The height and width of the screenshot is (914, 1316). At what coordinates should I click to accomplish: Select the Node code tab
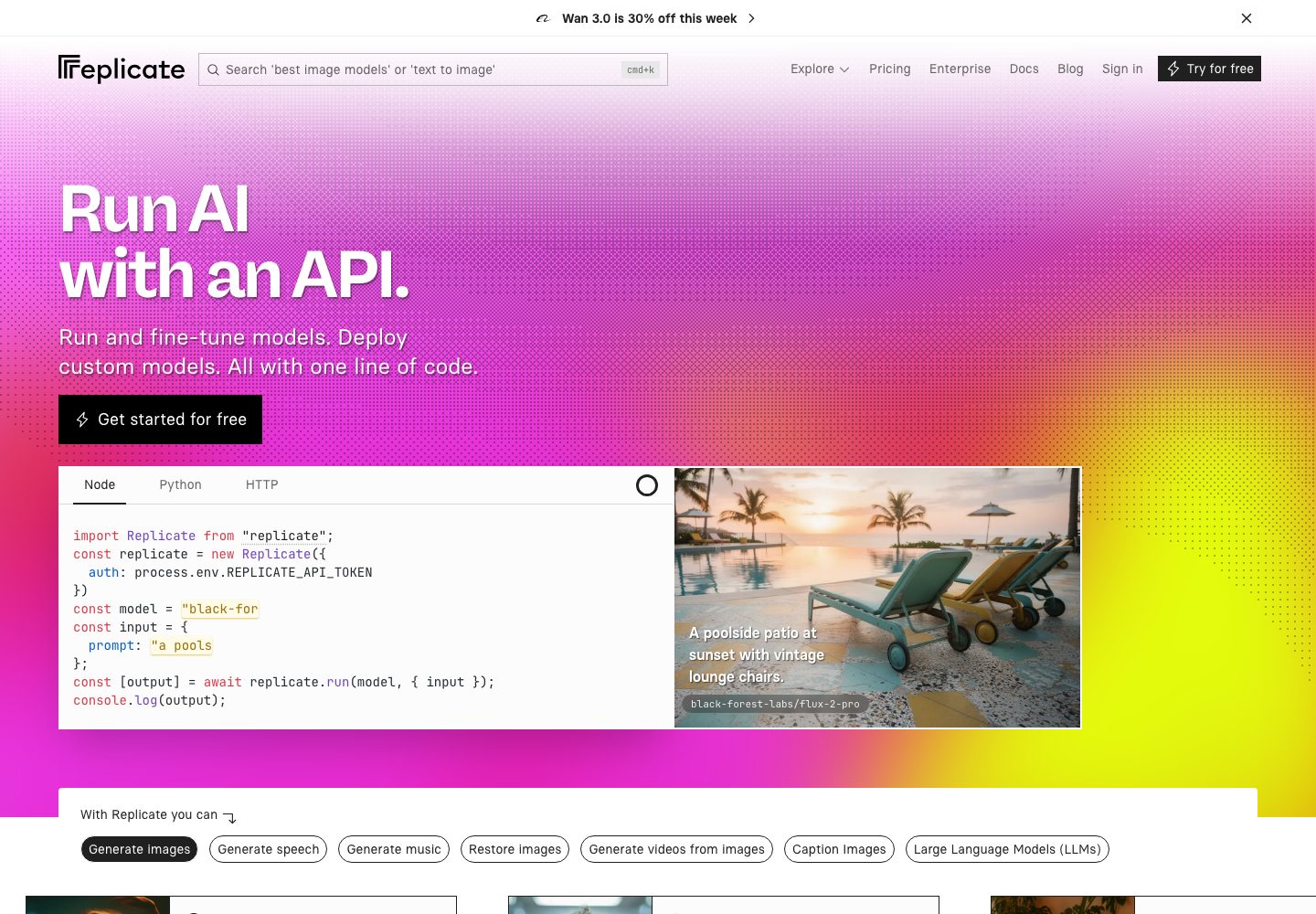tap(100, 485)
